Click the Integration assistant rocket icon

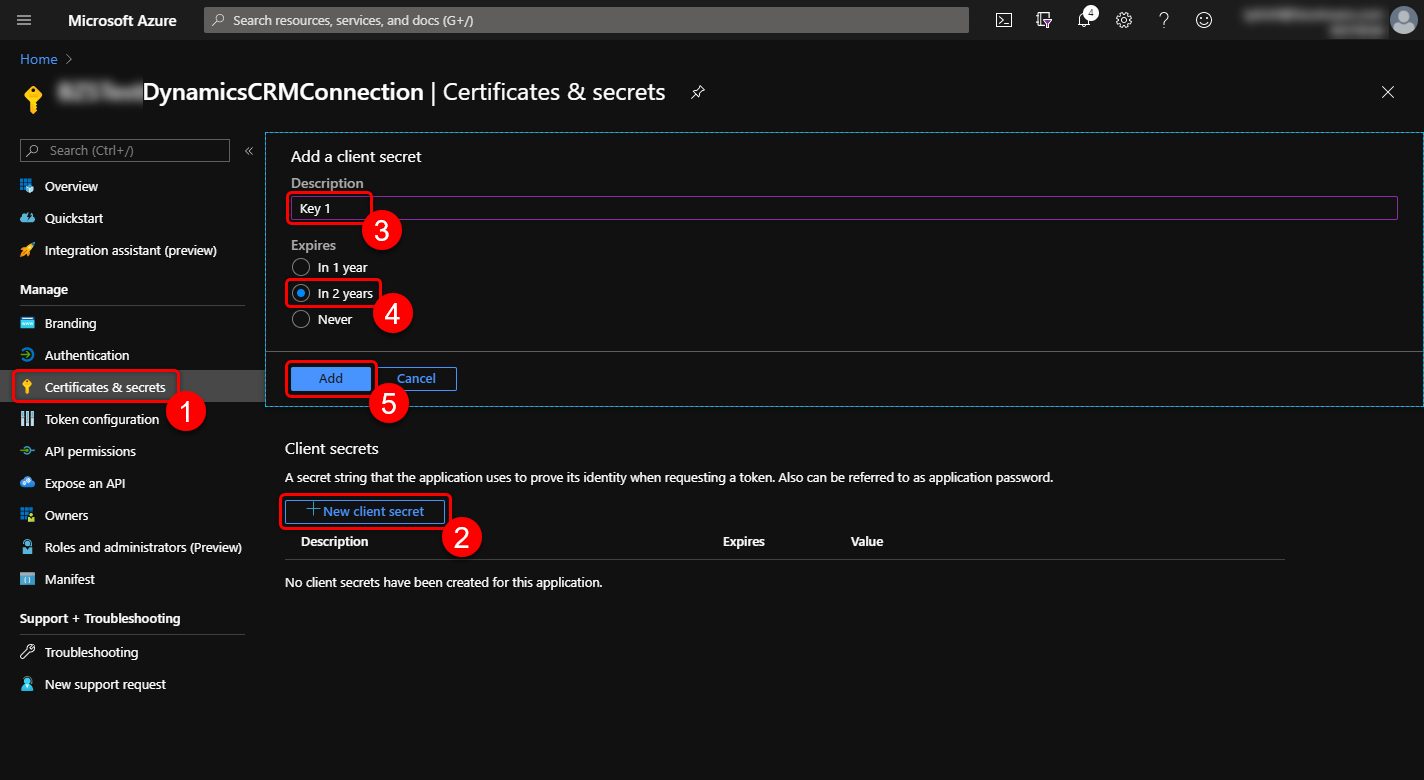[27, 250]
